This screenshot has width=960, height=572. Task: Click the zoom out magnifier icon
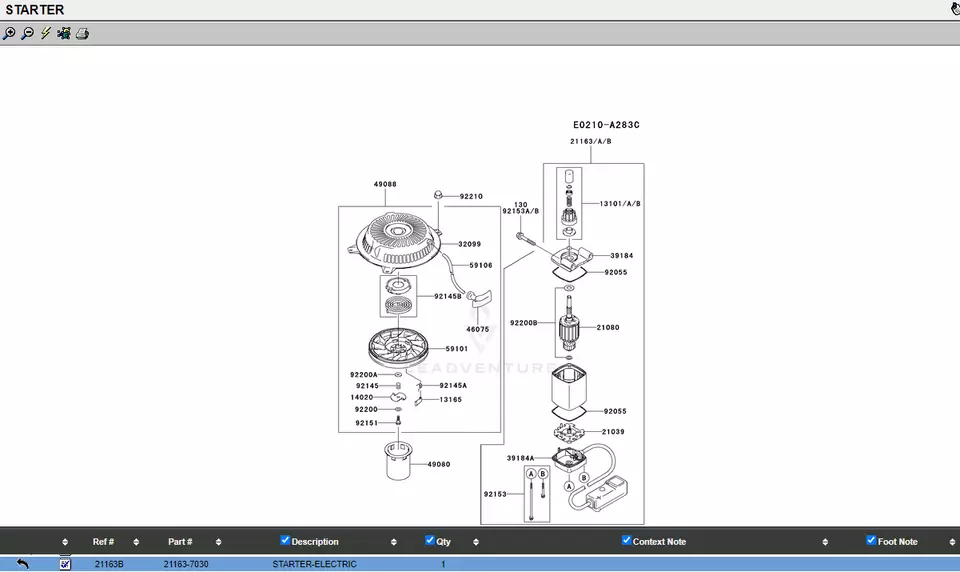pyautogui.click(x=27, y=33)
